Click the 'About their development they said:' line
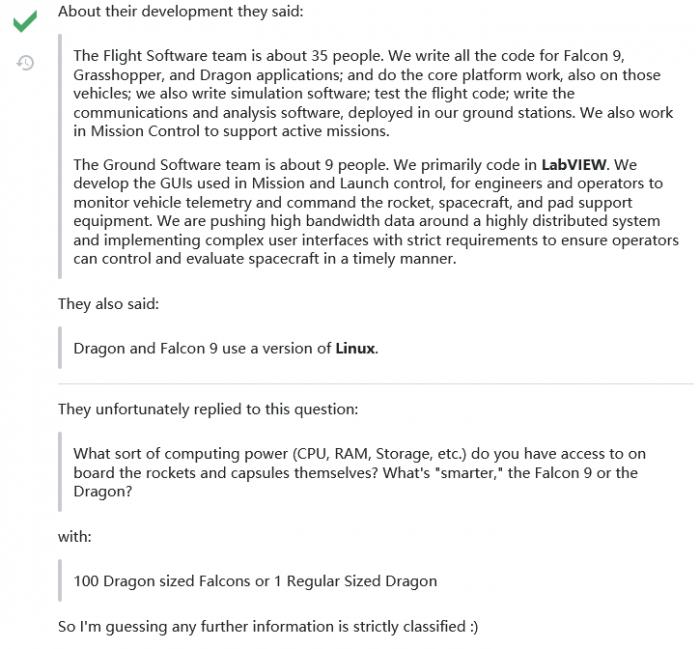700x649 pixels. [180, 13]
